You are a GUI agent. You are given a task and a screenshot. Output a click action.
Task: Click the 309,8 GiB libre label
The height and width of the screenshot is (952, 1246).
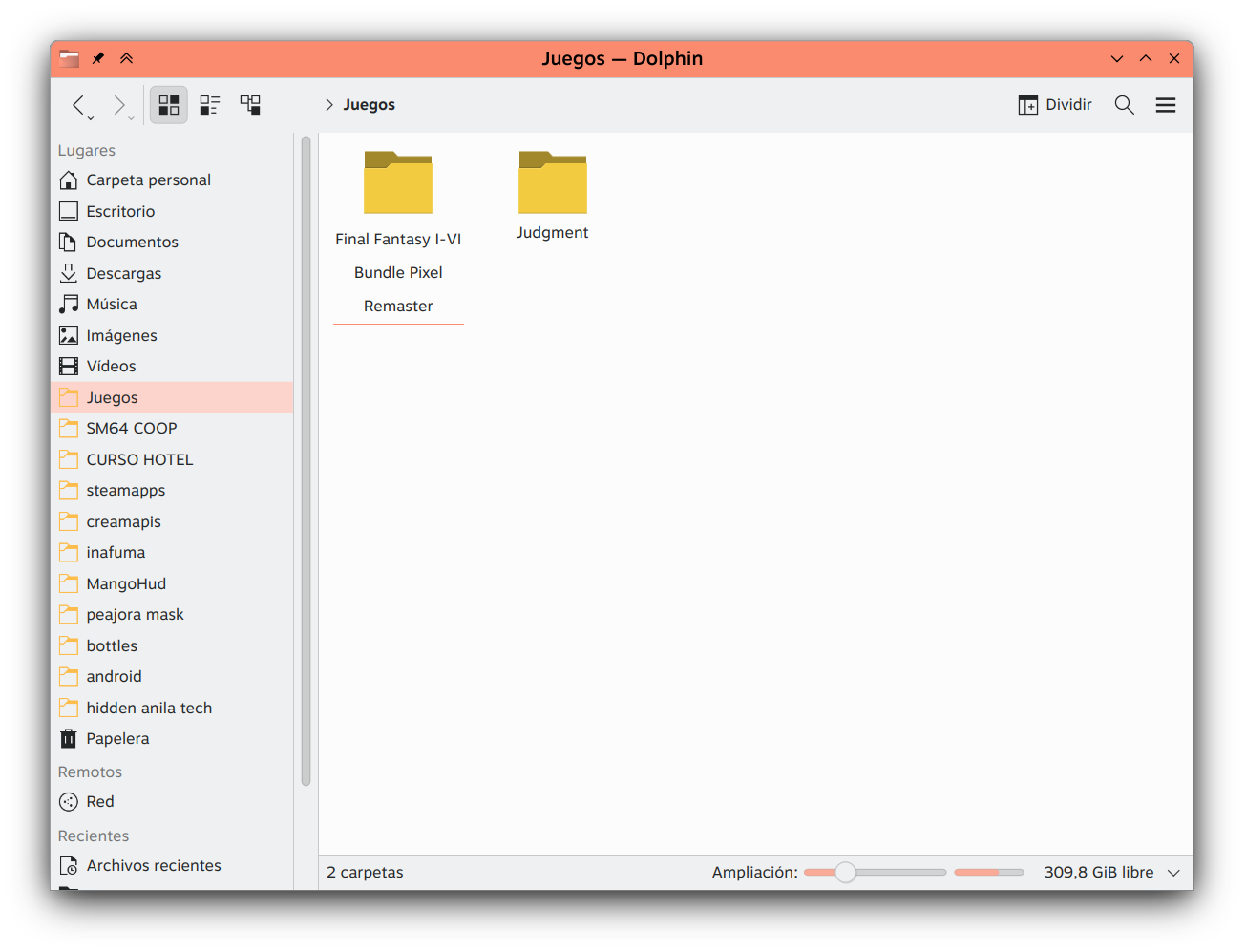[x=1099, y=873]
